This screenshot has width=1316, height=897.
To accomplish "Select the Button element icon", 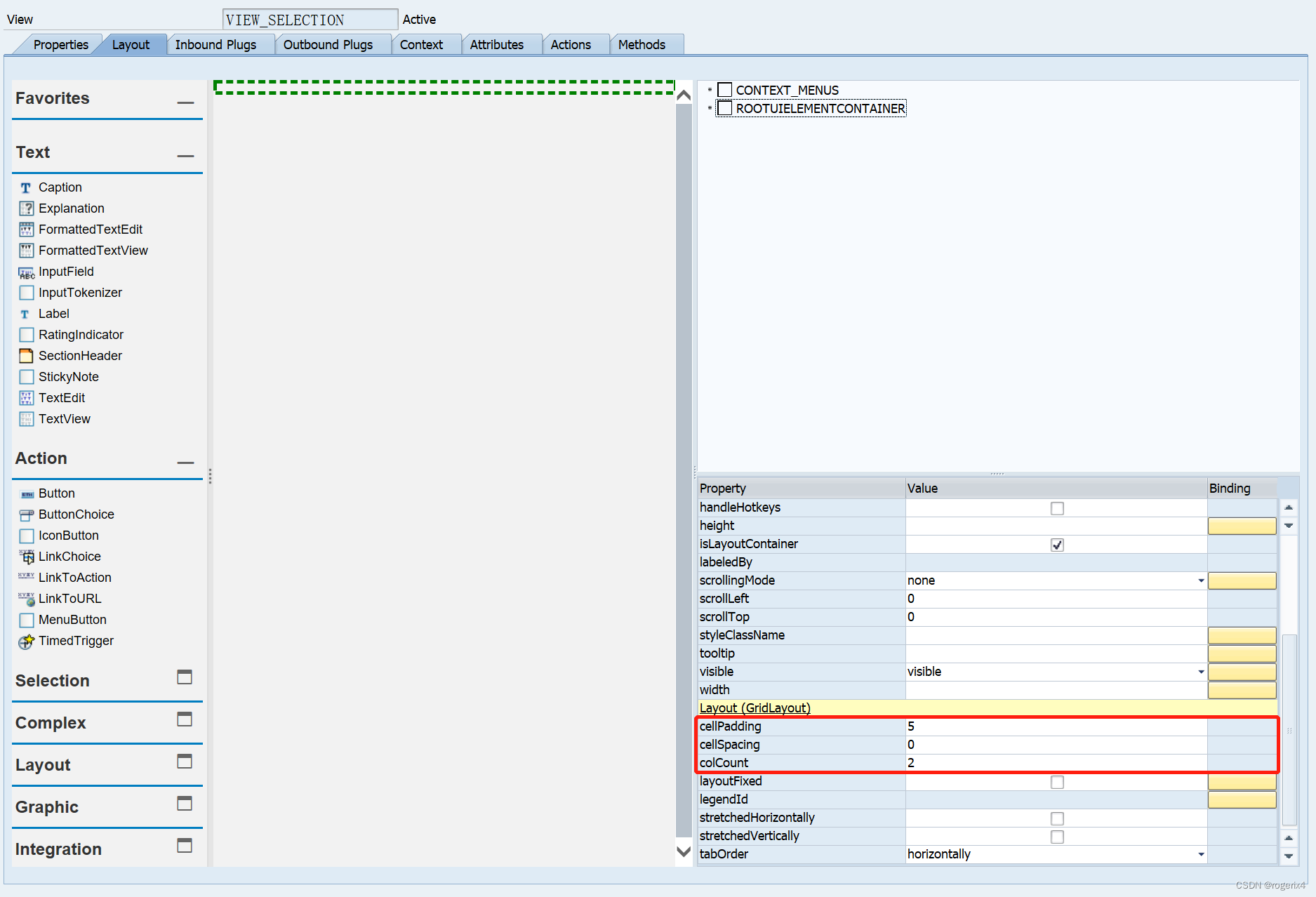I will (26, 493).
